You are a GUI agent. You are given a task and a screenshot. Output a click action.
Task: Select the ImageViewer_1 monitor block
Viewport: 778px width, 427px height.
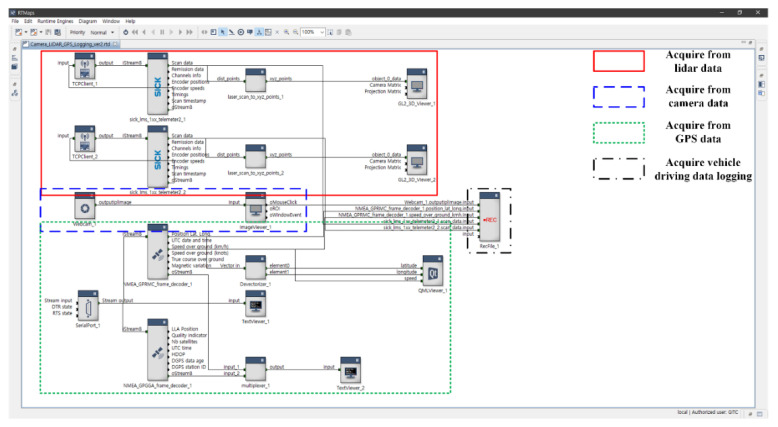coord(254,204)
